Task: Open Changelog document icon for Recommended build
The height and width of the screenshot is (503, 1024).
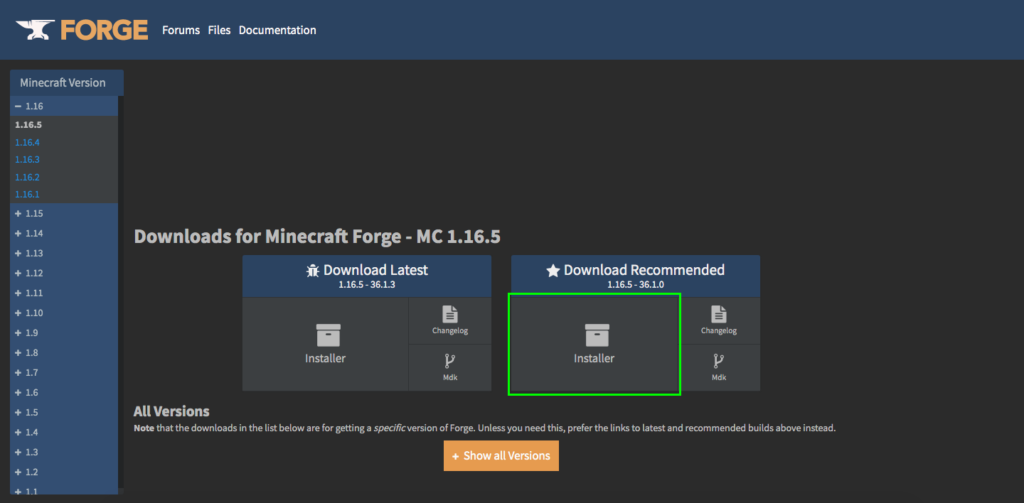Action: (718, 314)
